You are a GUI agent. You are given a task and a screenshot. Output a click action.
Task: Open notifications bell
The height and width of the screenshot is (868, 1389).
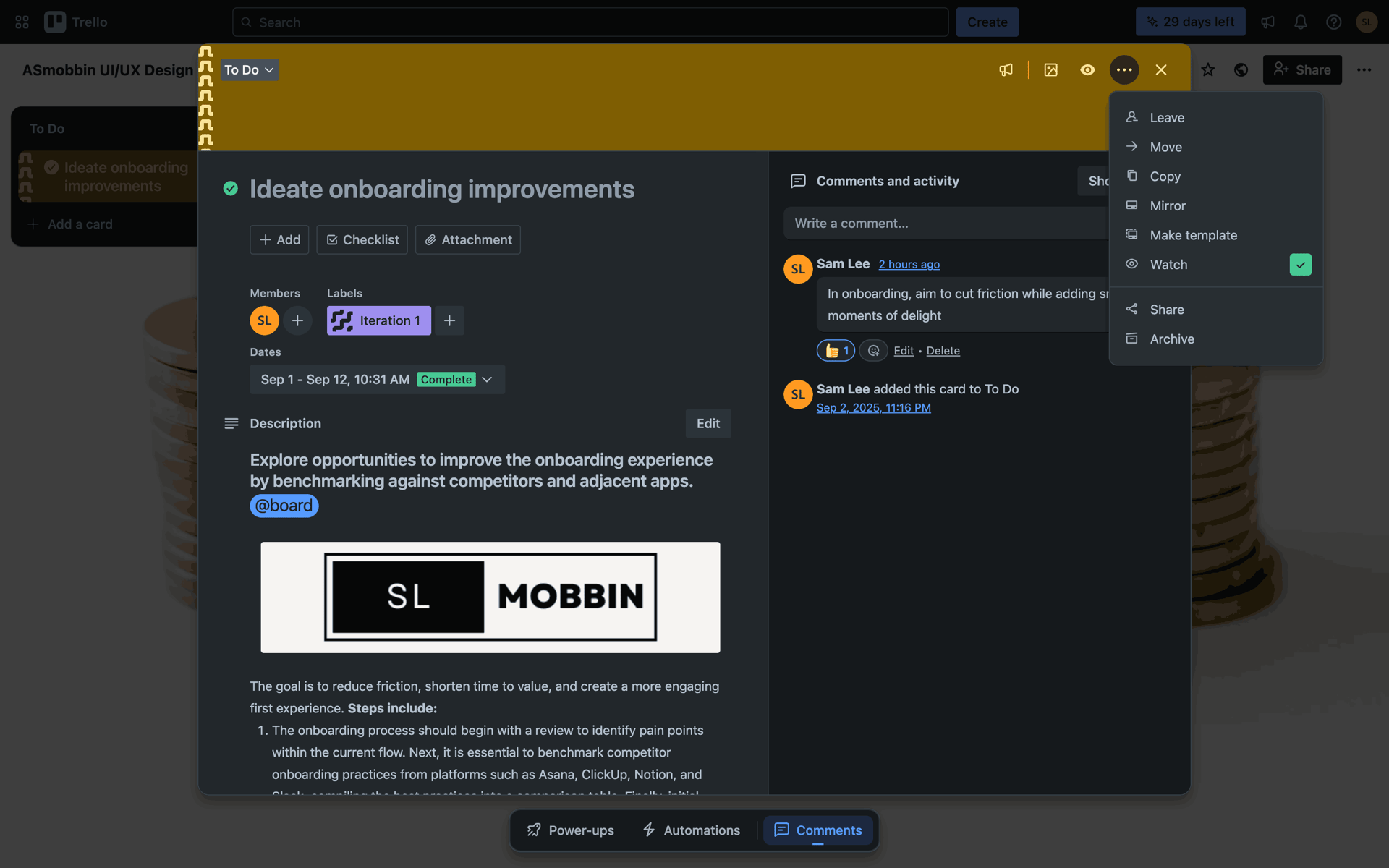[1301, 22]
